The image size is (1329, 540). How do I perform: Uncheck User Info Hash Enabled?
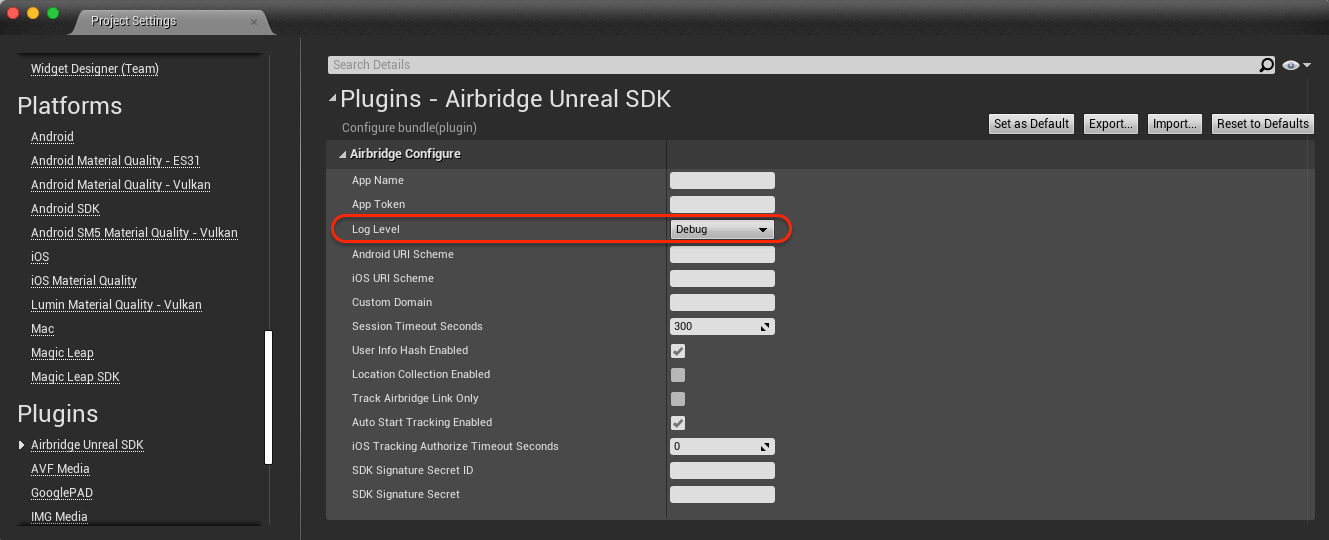tap(678, 351)
